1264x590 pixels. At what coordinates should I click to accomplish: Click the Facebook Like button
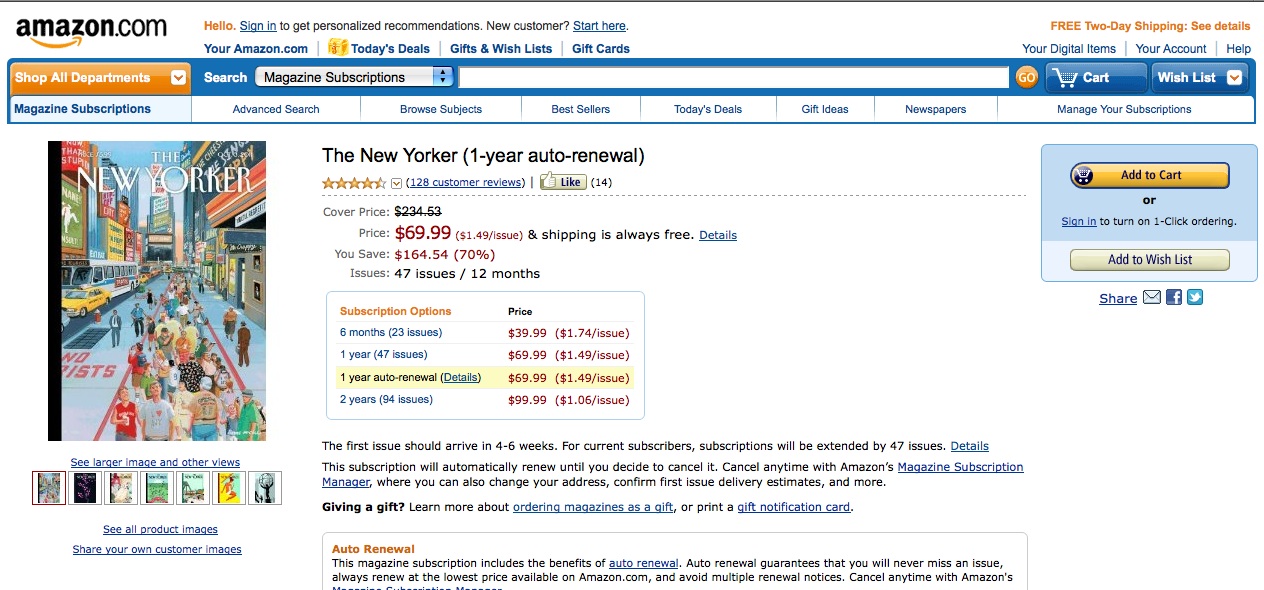click(x=562, y=182)
